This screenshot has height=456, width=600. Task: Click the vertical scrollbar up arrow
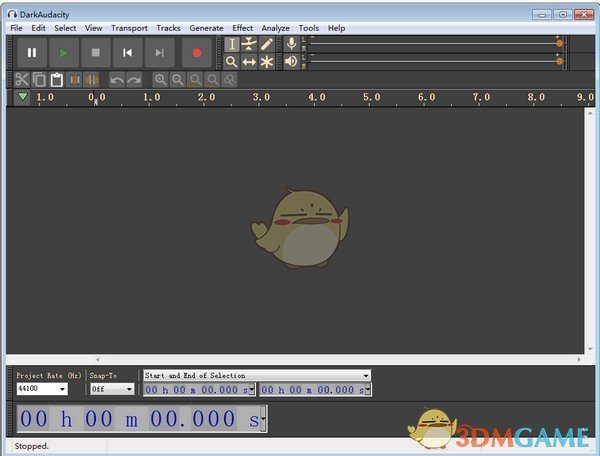590,113
